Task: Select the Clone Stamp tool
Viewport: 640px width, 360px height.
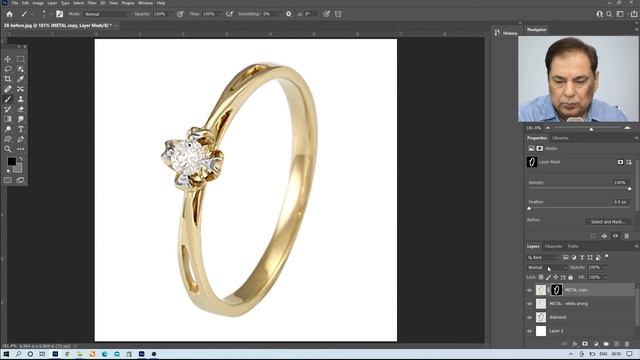Action: (20, 99)
